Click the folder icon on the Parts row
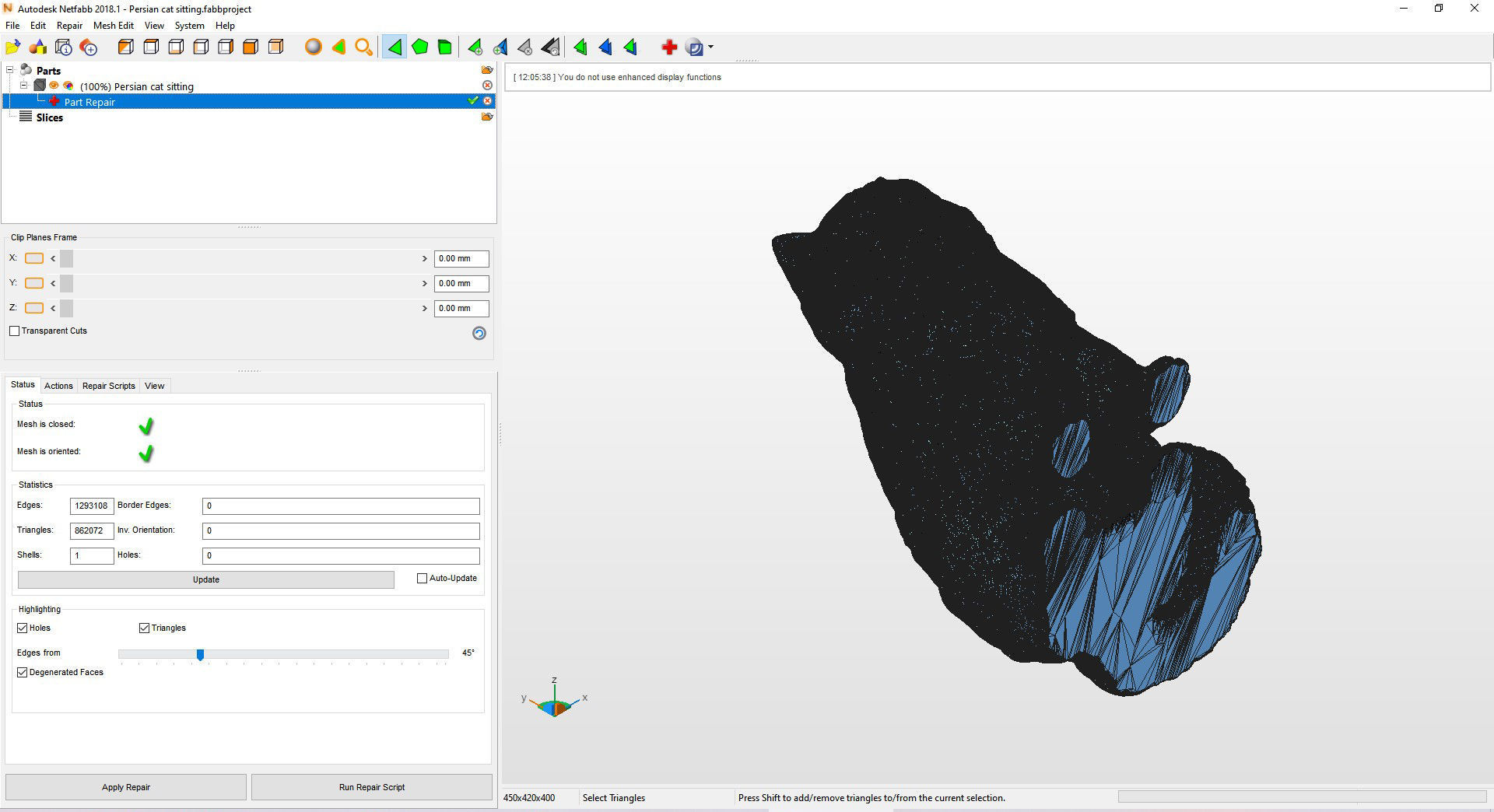This screenshot has width=1494, height=812. tap(487, 70)
